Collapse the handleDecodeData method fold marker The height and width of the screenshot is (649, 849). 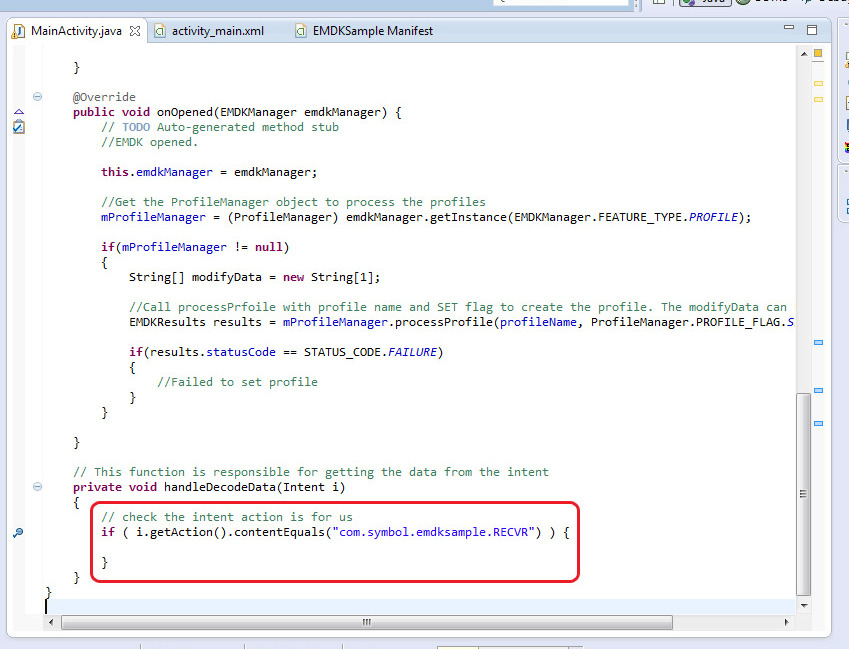click(x=38, y=487)
